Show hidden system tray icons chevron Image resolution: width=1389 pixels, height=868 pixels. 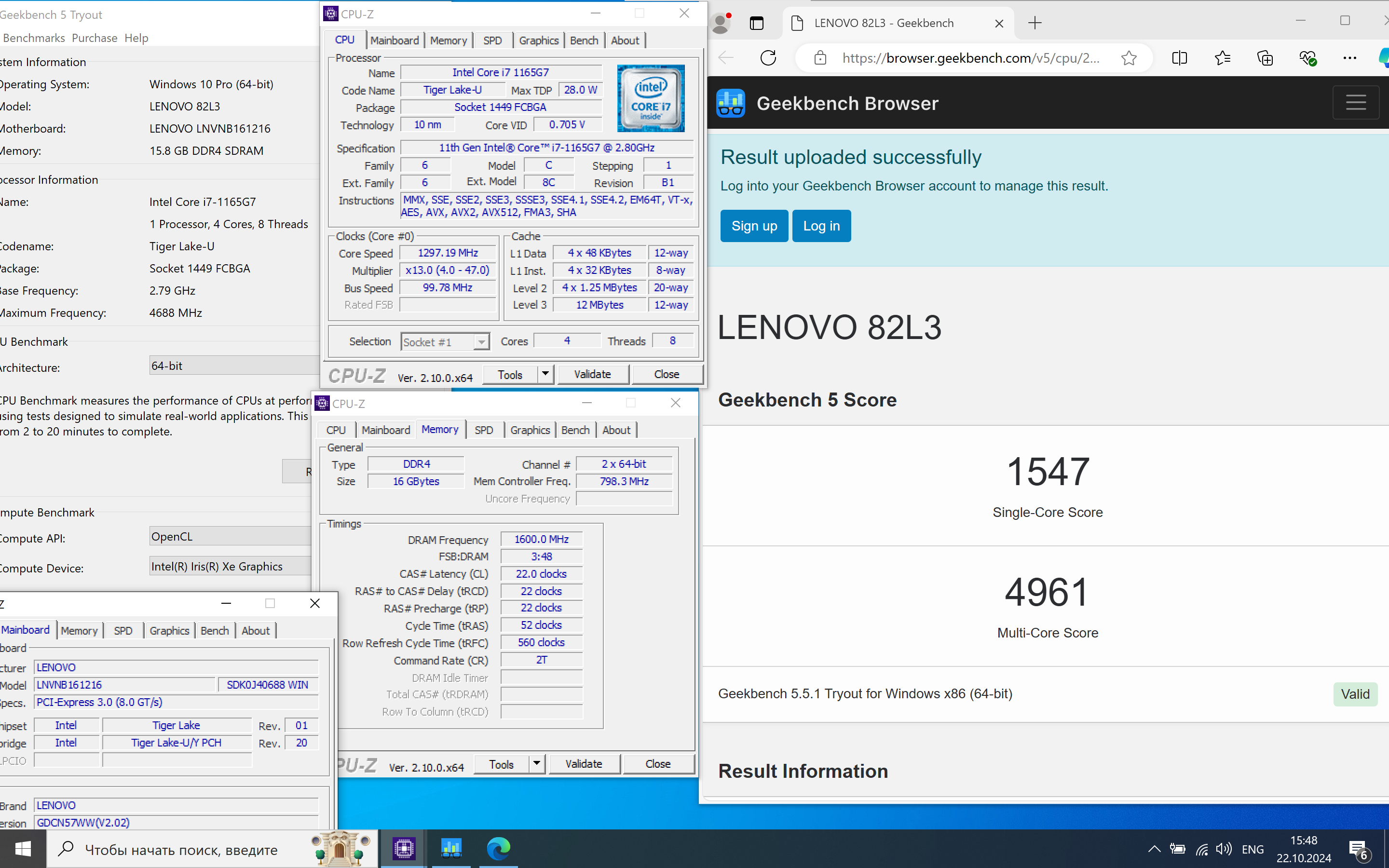coord(1154,849)
